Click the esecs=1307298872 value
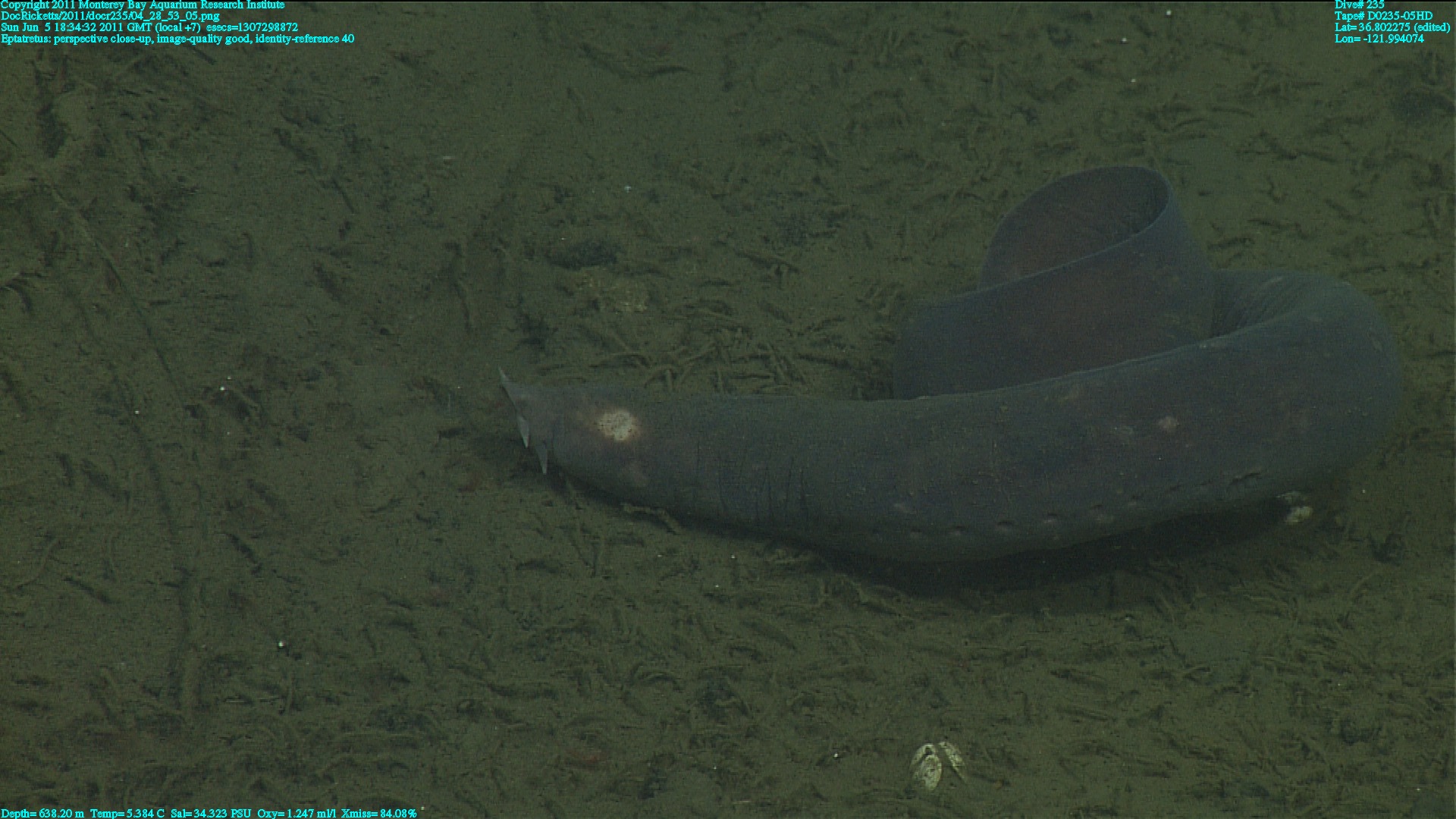Screen dimensions: 1456x819 click(x=252, y=27)
